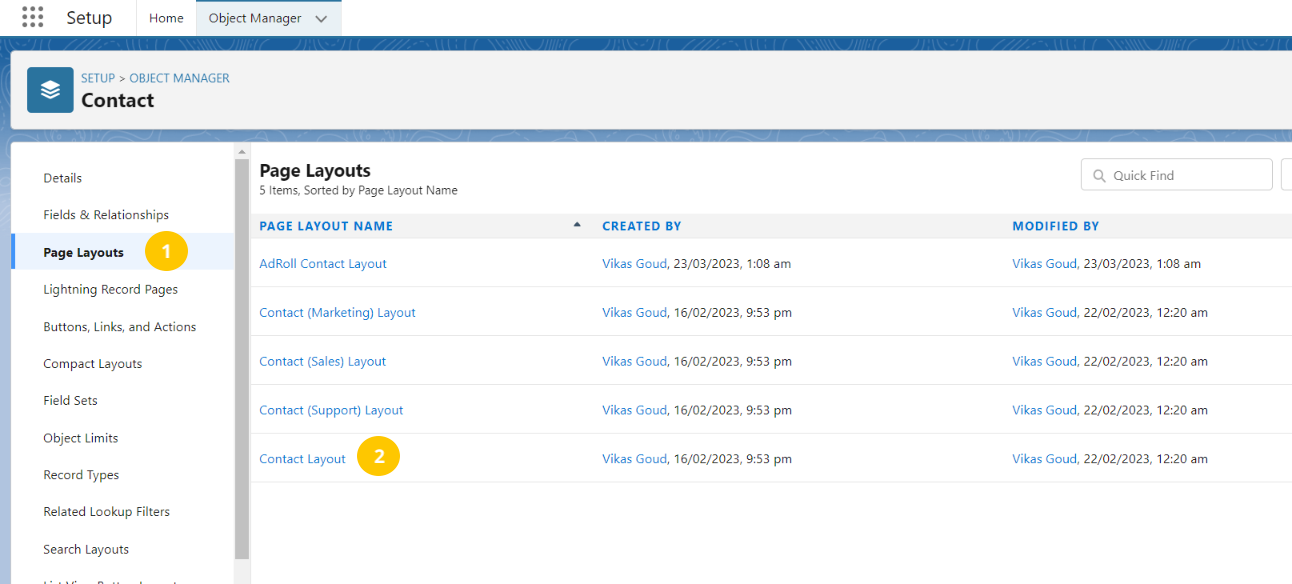The width and height of the screenshot is (1292, 584).
Task: Click Vikas Goud modifier in Contact (Sales) row
Action: [x=1044, y=362]
